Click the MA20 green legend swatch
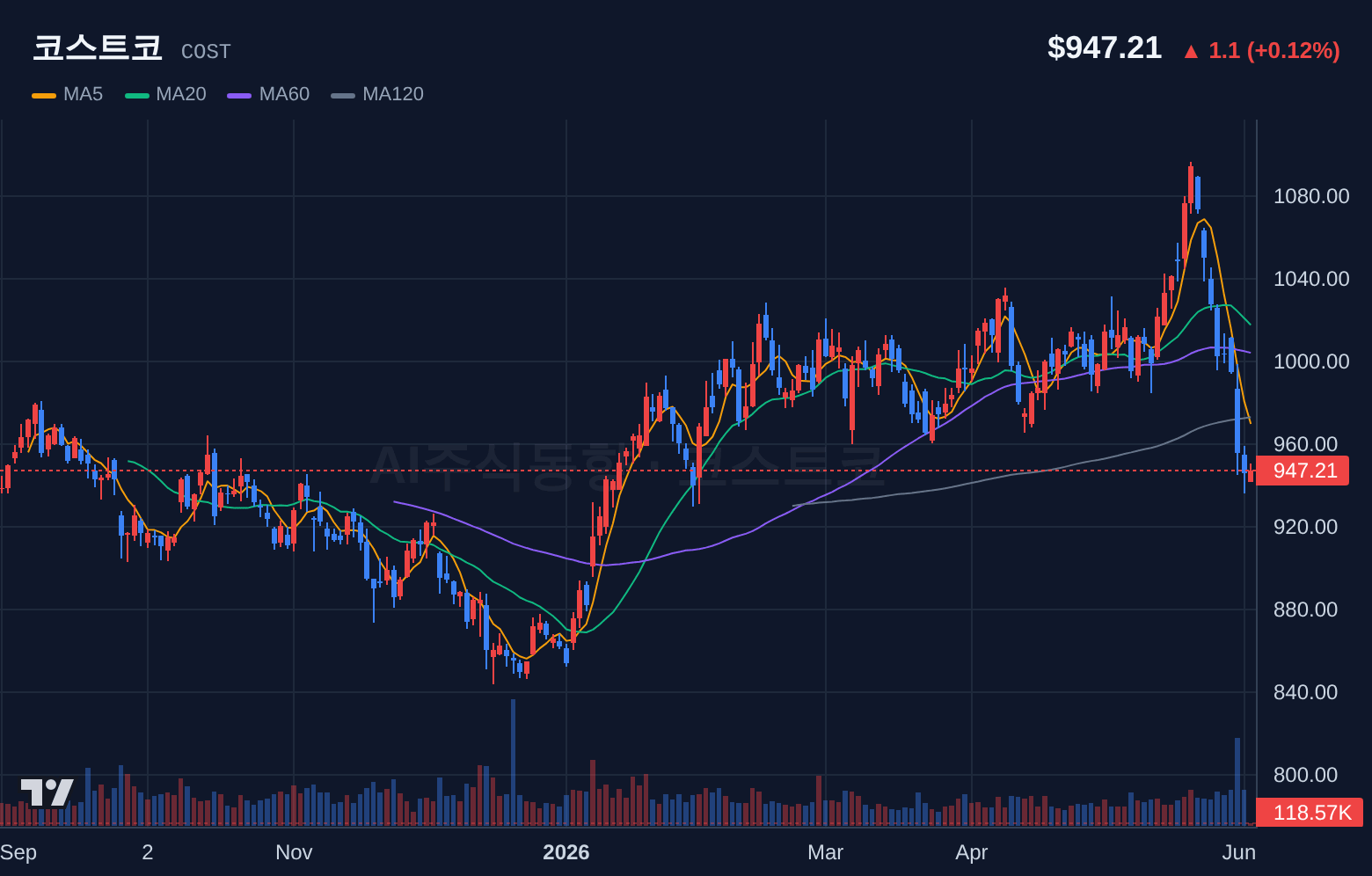 (x=137, y=95)
